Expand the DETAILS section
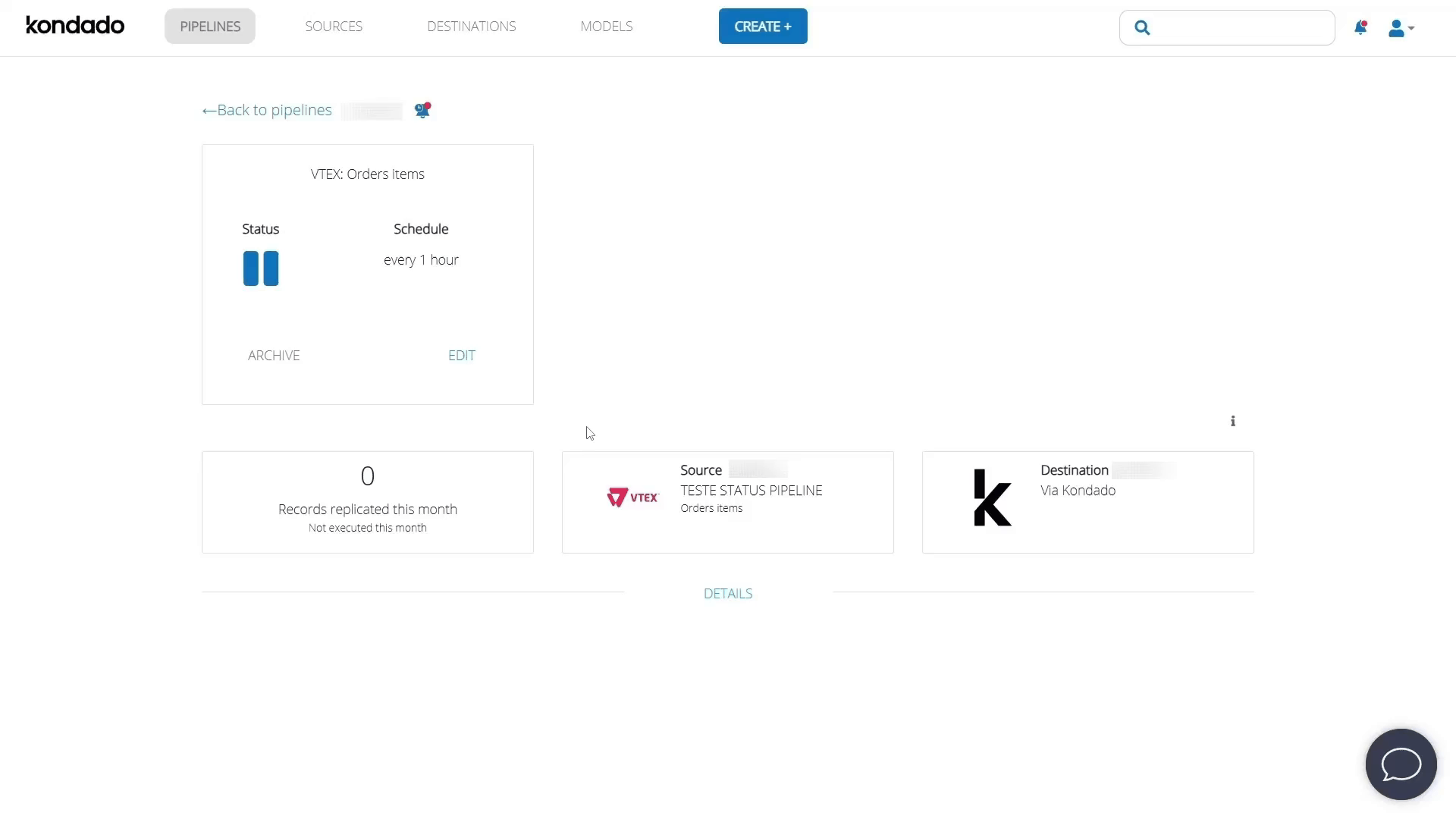 pos(728,594)
